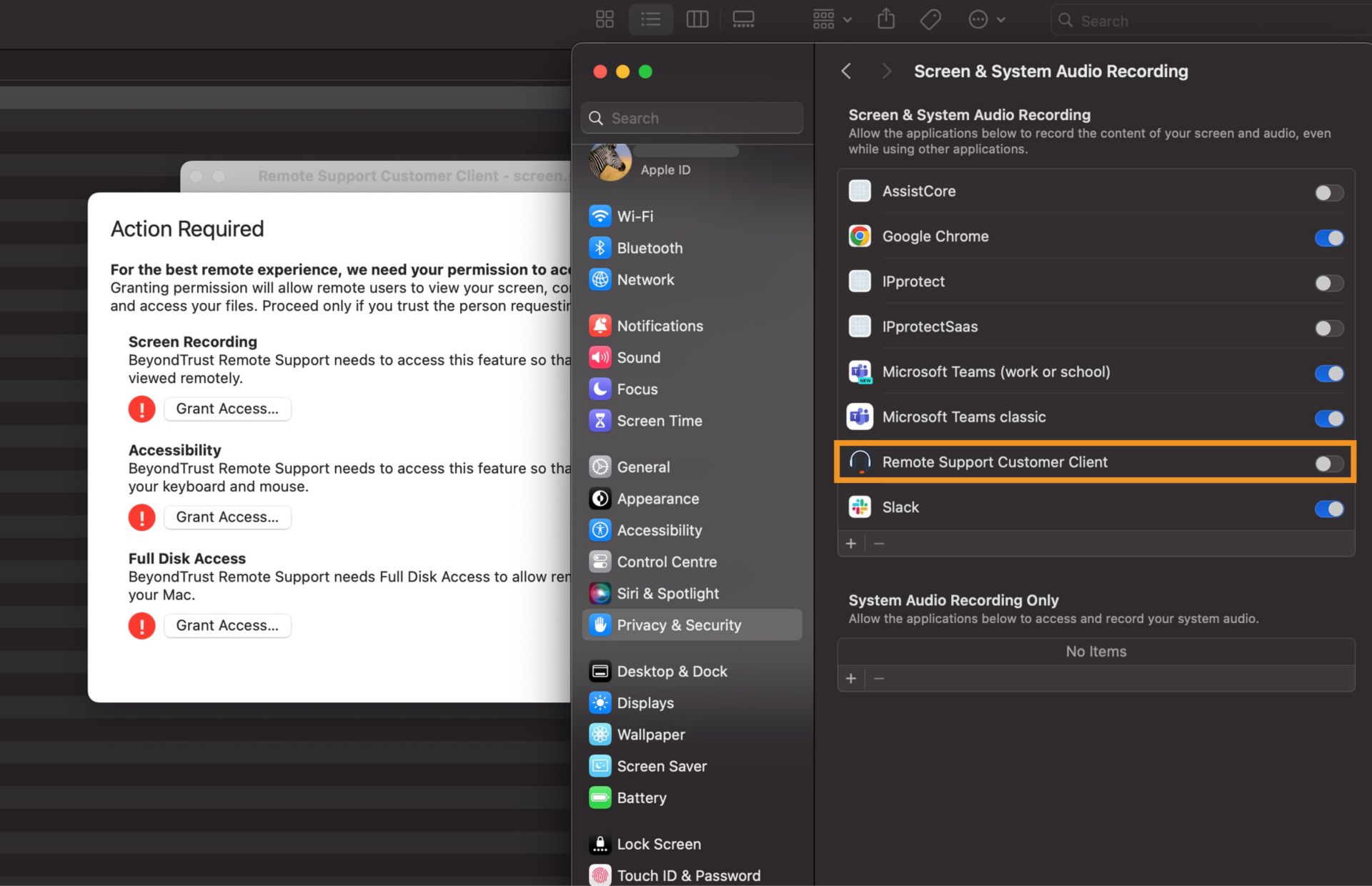This screenshot has width=1372, height=886.
Task: Click the System Settings search field
Action: (692, 118)
